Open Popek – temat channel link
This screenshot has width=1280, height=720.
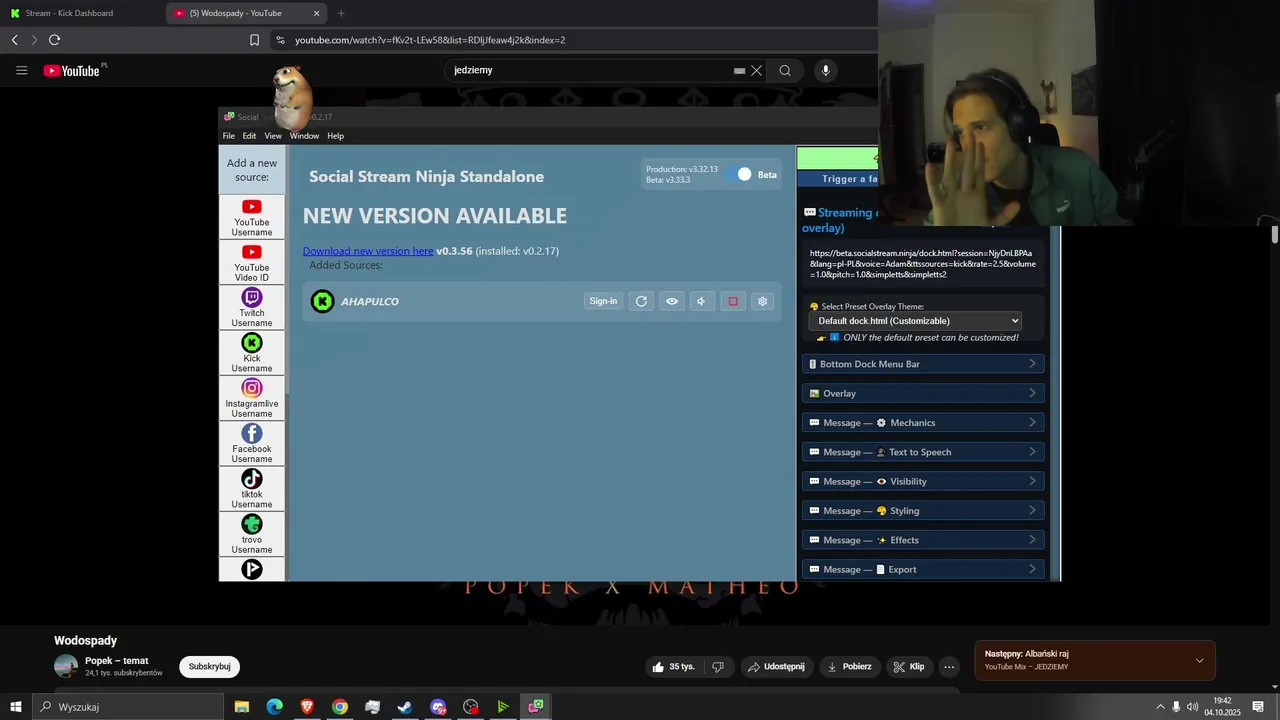[x=117, y=661]
